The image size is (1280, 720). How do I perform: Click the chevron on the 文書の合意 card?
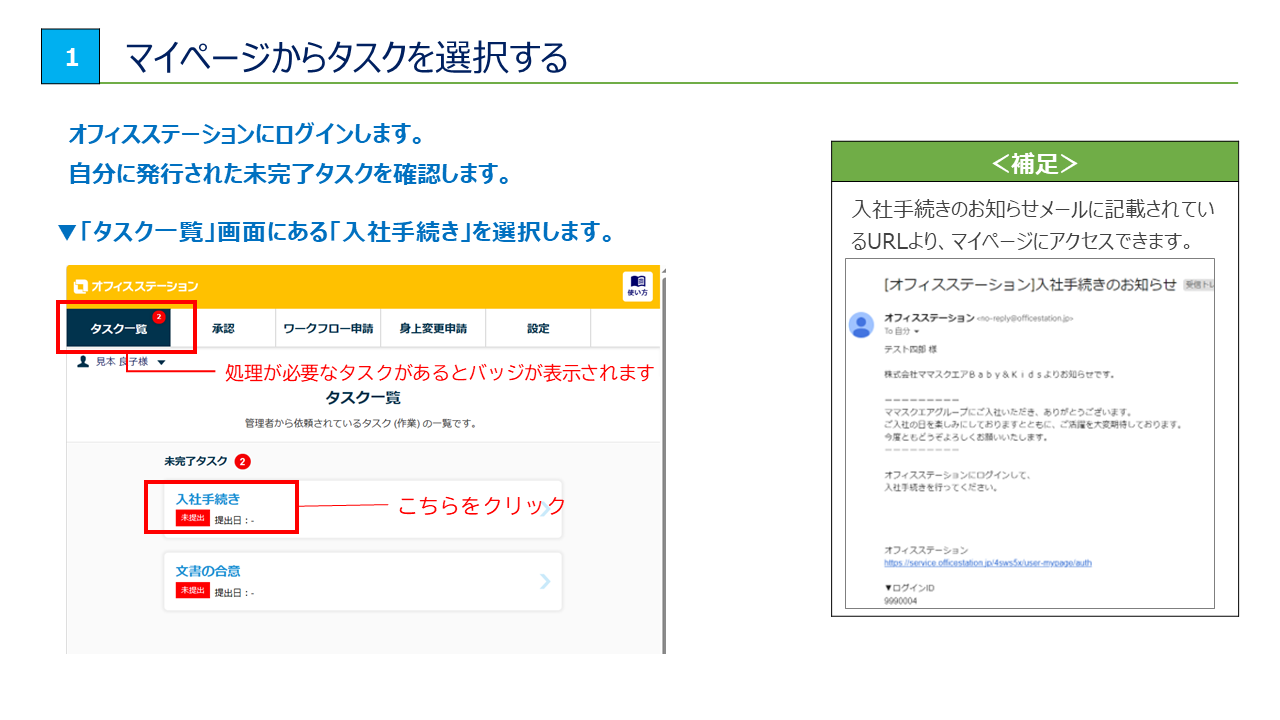[545, 581]
